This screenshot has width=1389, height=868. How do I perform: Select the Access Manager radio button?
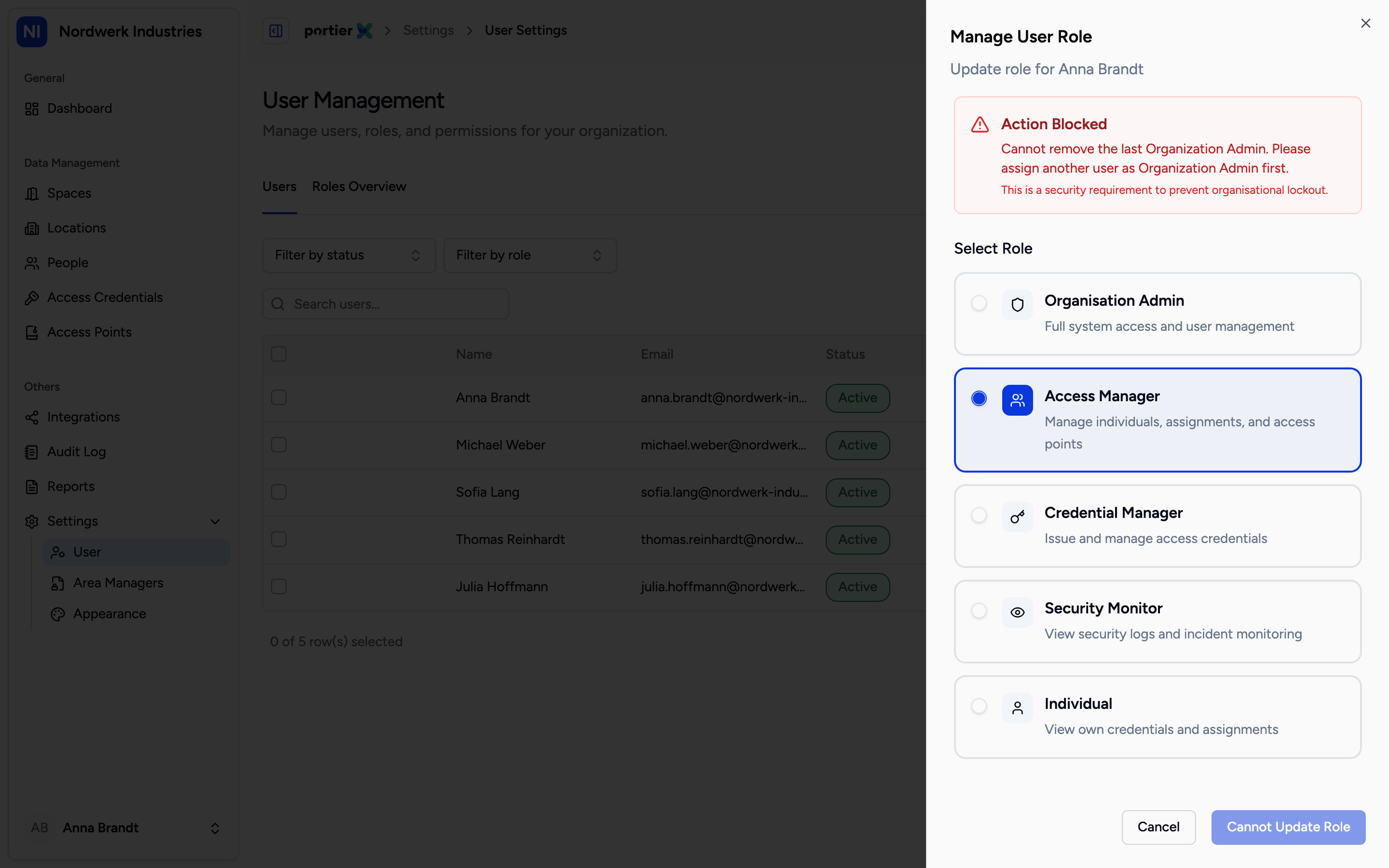[x=979, y=398]
